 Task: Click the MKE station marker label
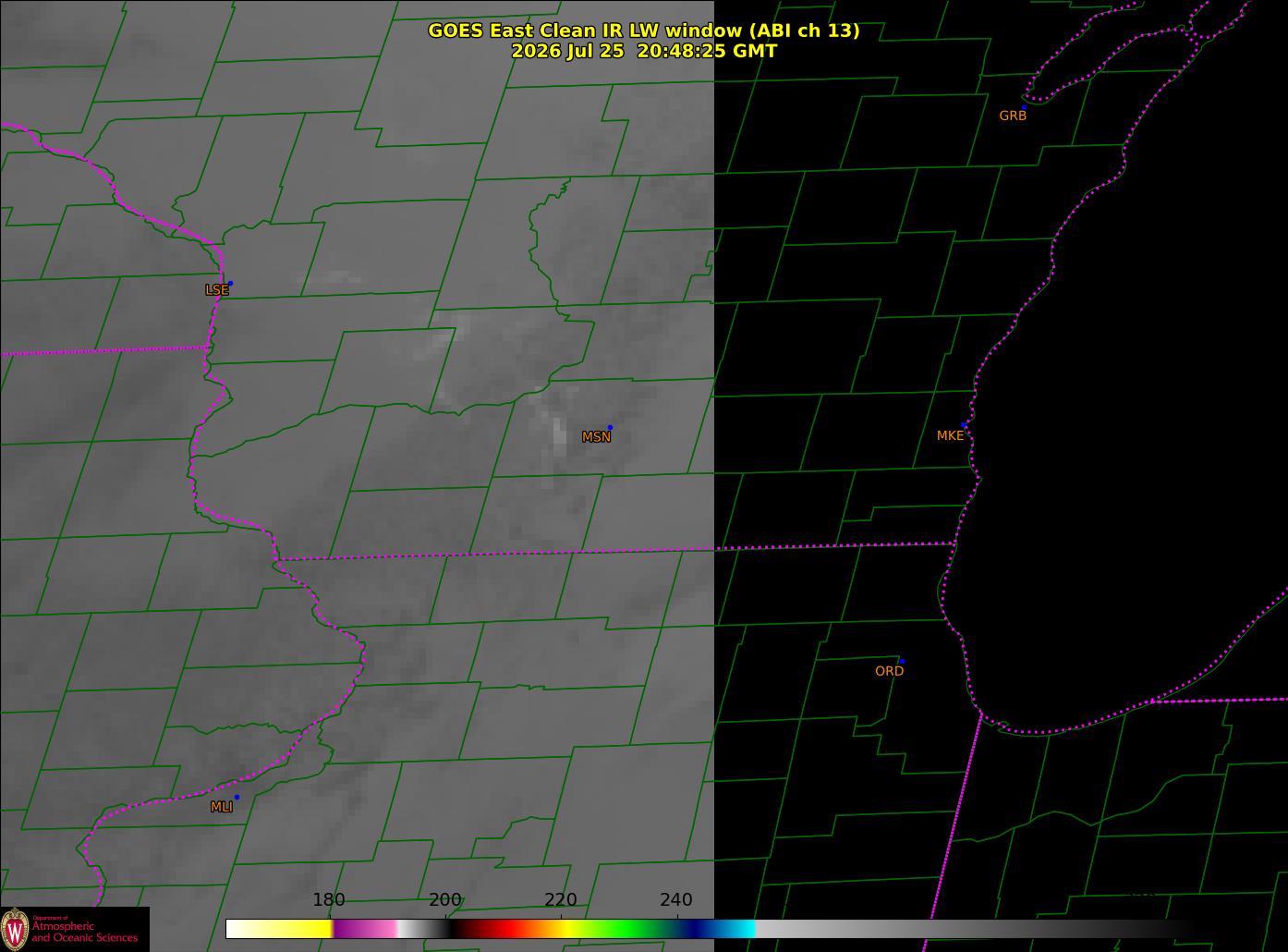point(950,435)
